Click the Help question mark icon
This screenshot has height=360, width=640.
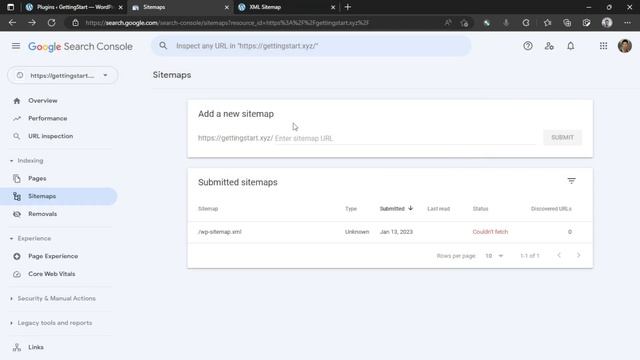528,46
